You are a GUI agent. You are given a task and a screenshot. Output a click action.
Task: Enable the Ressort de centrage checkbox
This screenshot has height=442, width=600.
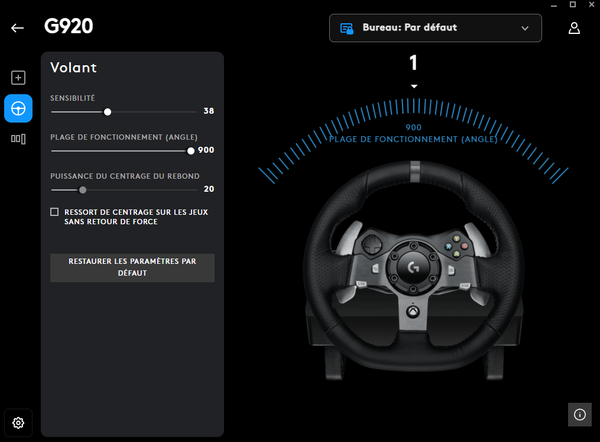[54, 212]
